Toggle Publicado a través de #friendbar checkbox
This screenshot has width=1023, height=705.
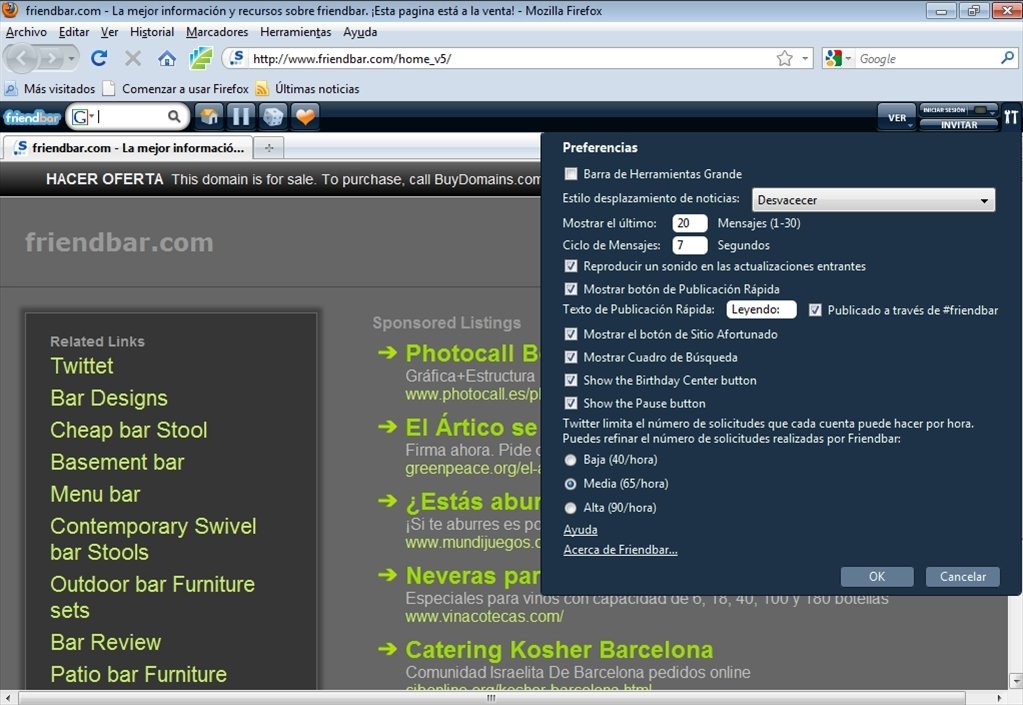[x=815, y=310]
